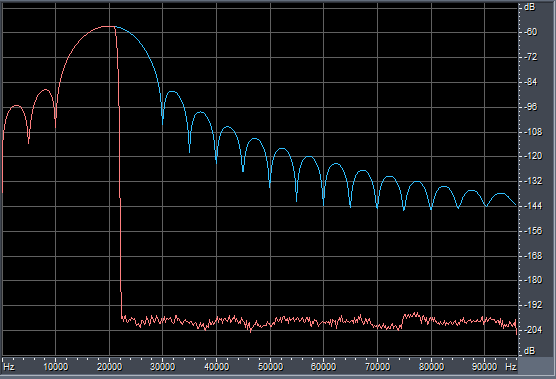Click the dB unit label at bottom of scale
Image resolution: width=556 pixels, height=379 pixels.
pos(529,351)
